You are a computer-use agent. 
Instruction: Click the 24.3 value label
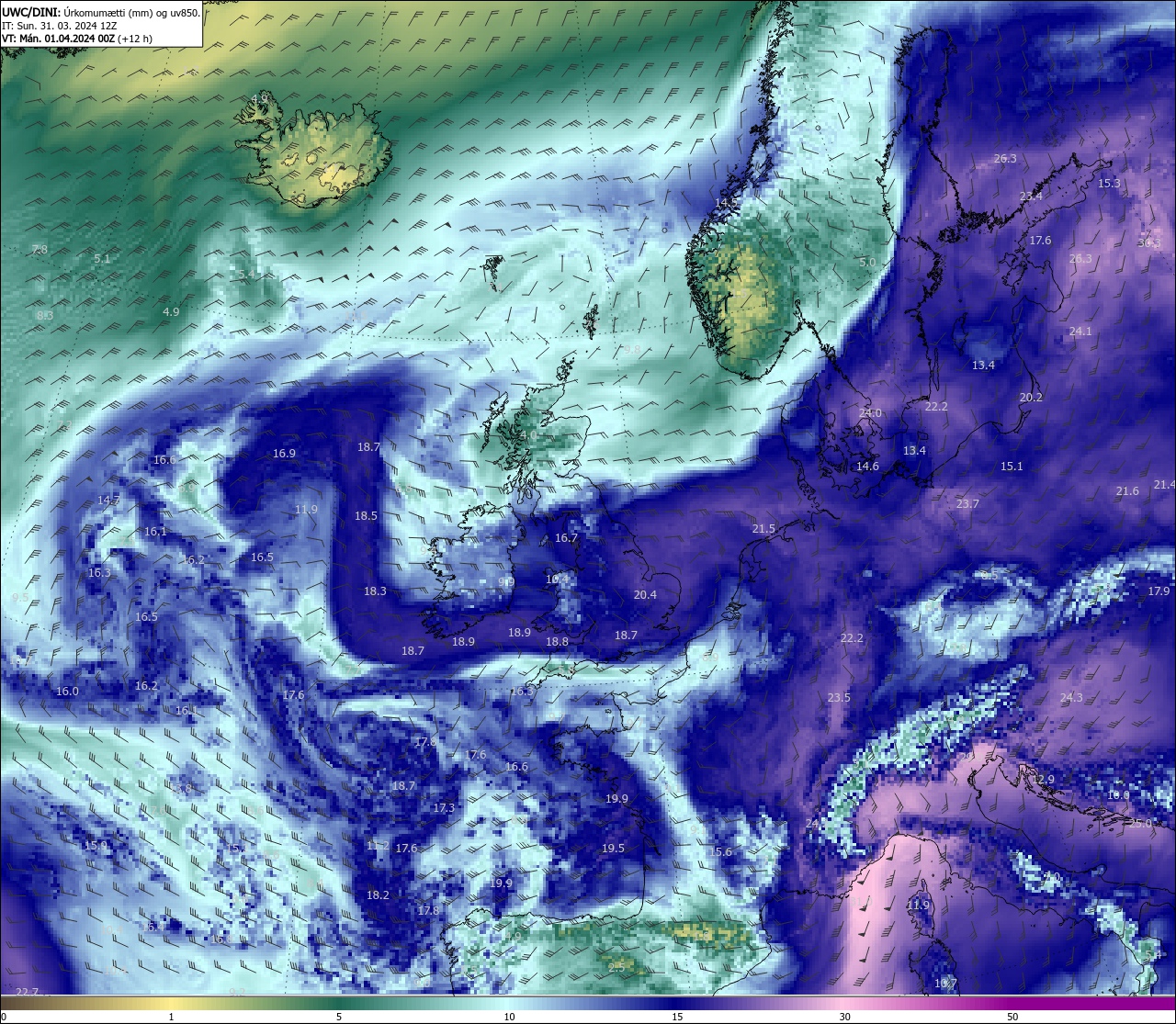[x=1071, y=697]
